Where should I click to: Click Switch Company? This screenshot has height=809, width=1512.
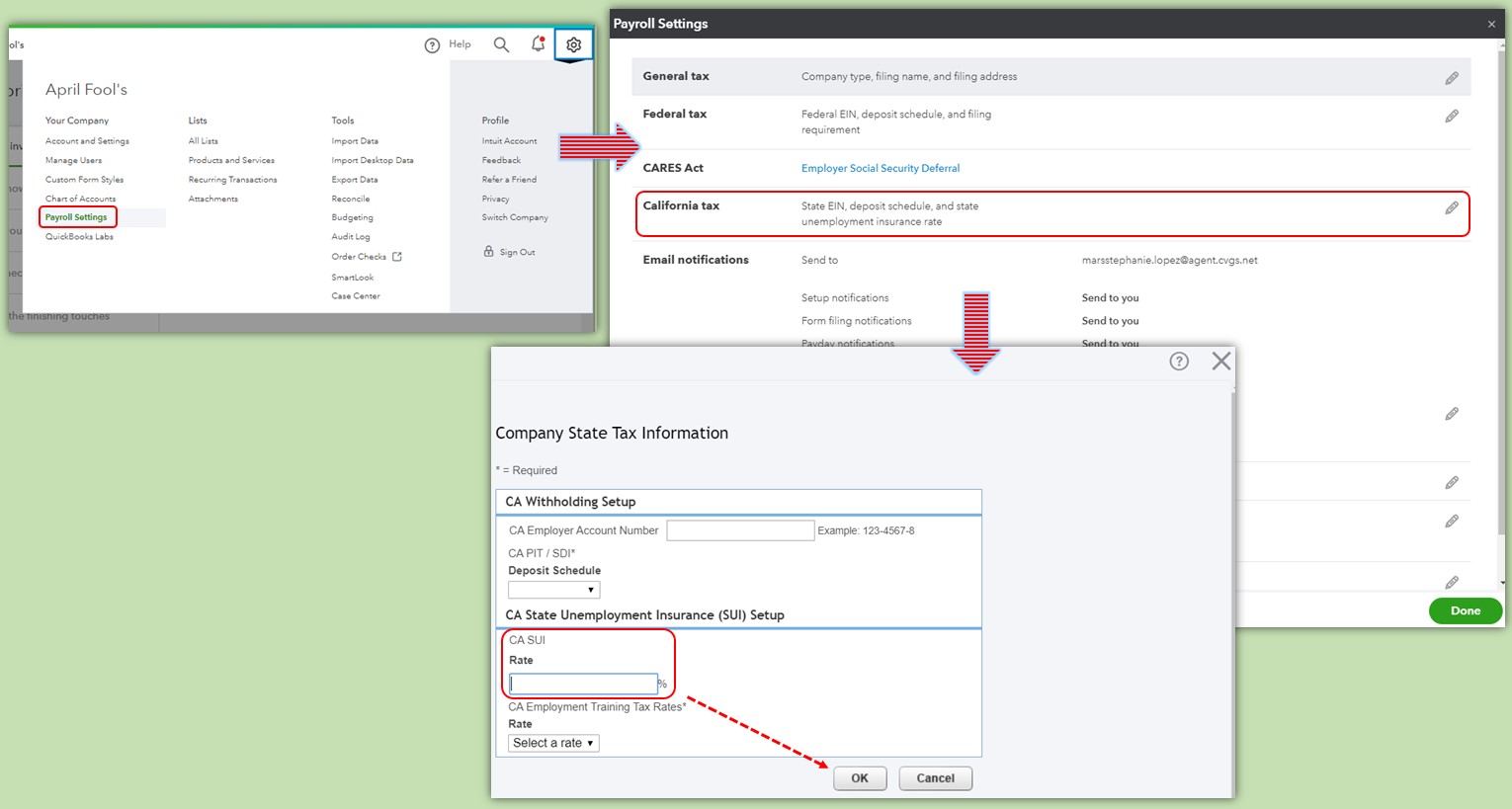pyautogui.click(x=515, y=217)
